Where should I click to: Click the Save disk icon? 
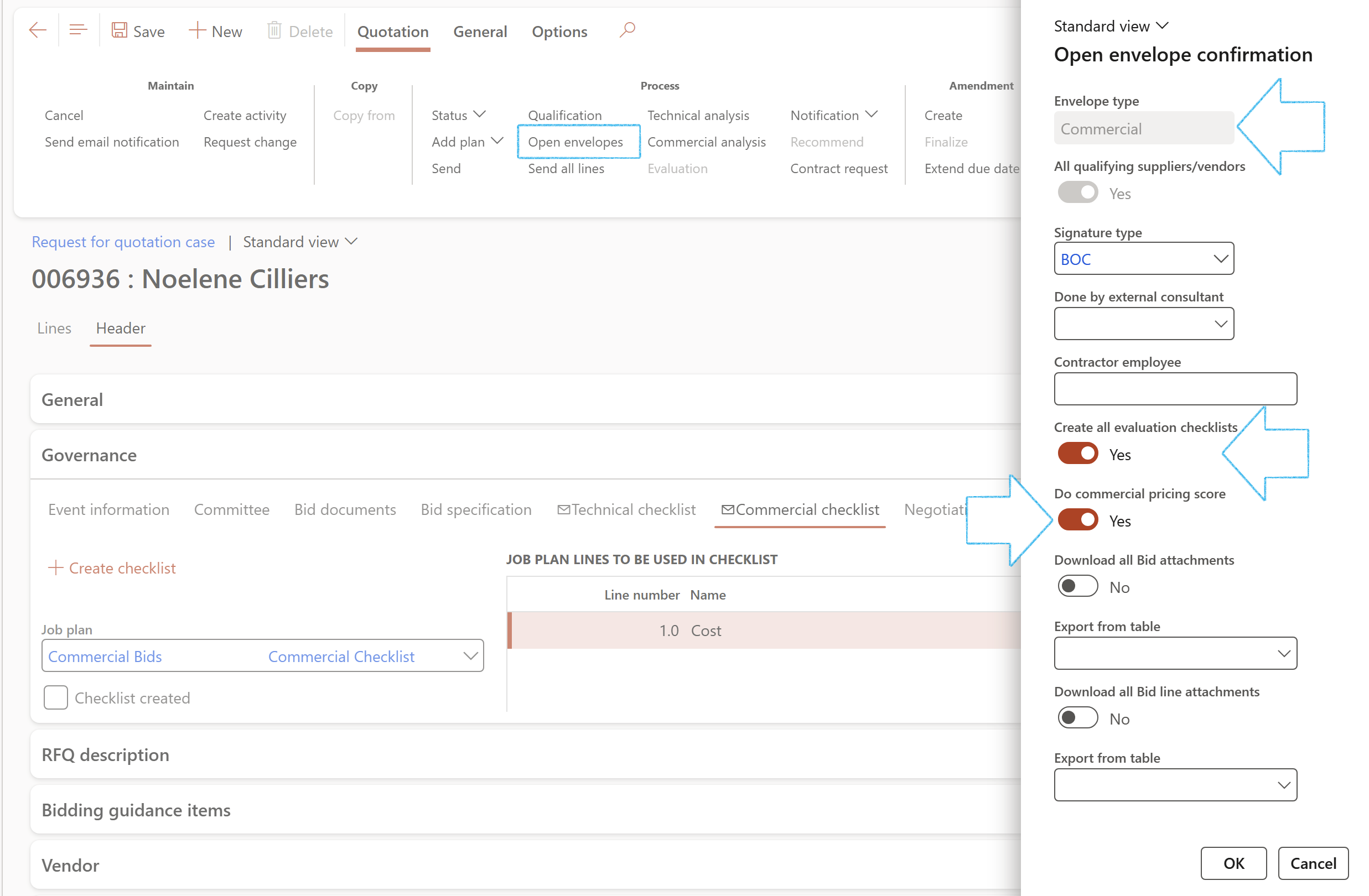point(119,30)
